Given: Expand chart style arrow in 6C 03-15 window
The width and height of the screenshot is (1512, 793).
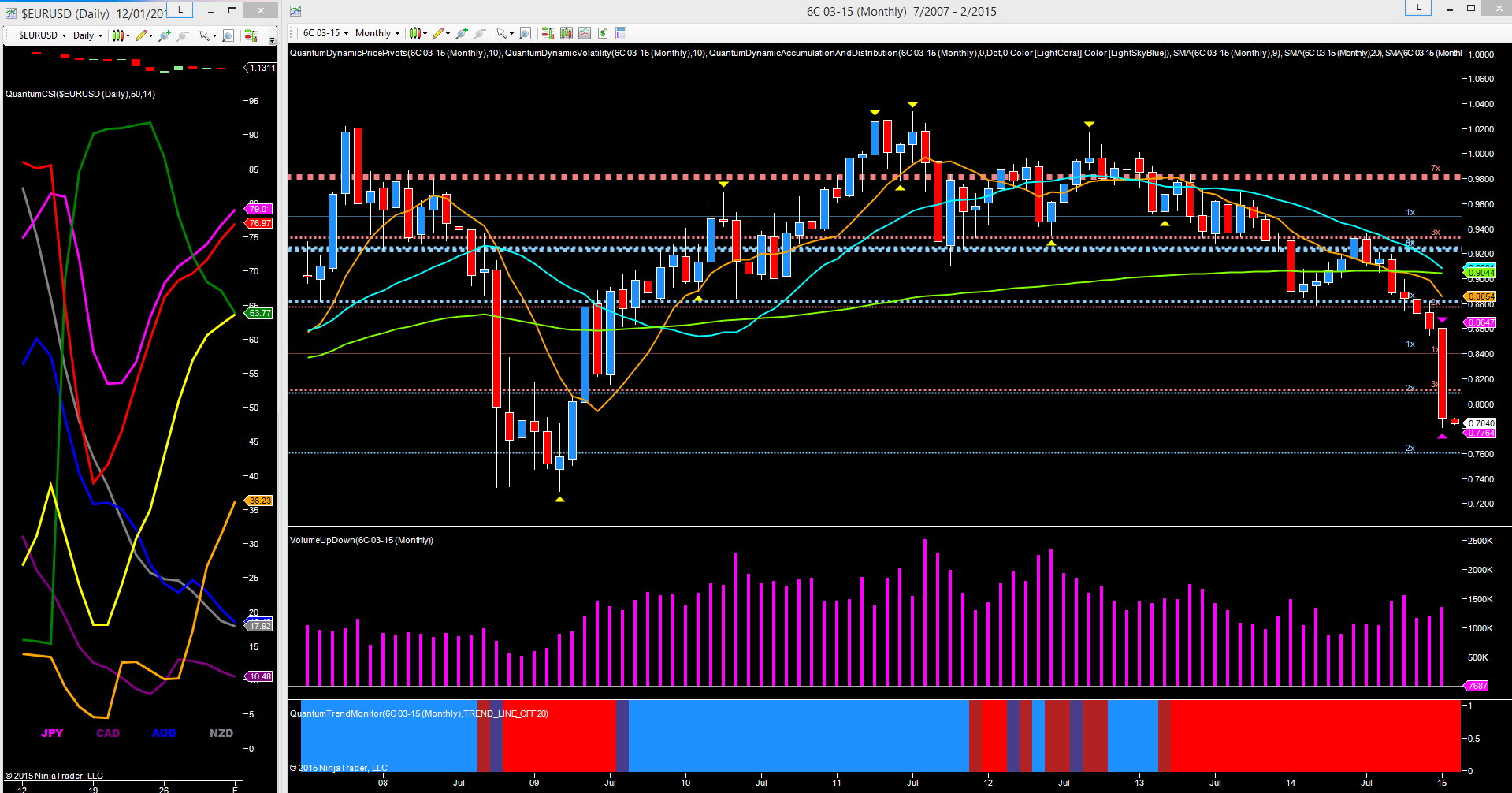Looking at the screenshot, I should [425, 33].
